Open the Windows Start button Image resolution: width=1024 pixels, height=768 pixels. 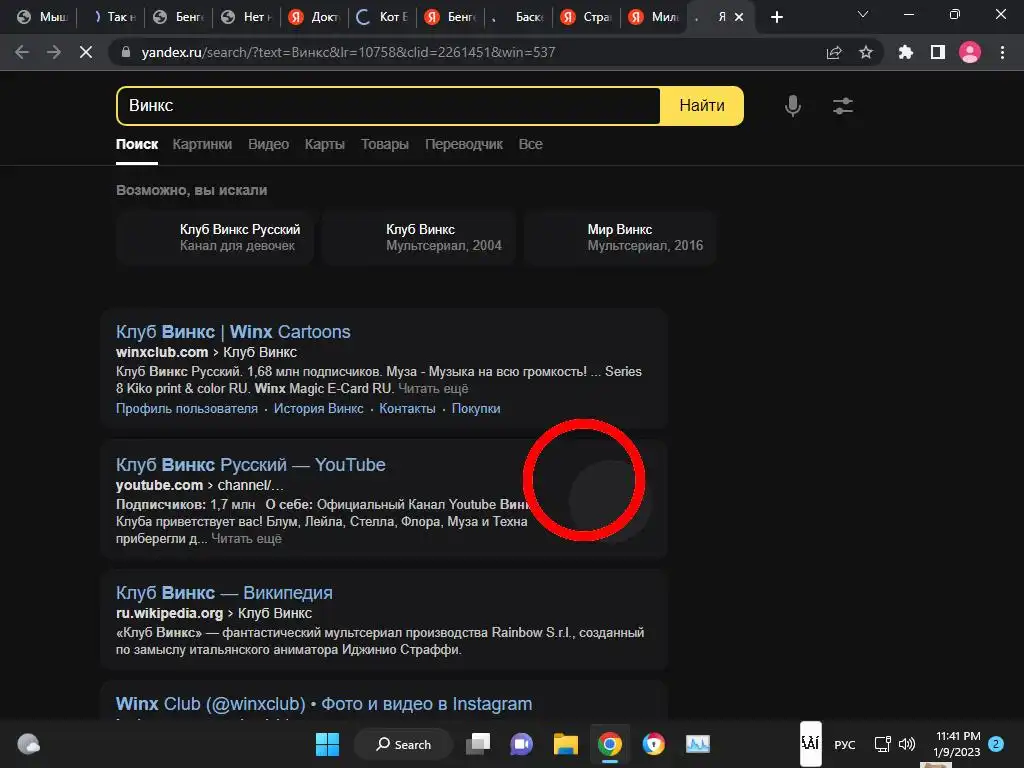pyautogui.click(x=327, y=744)
